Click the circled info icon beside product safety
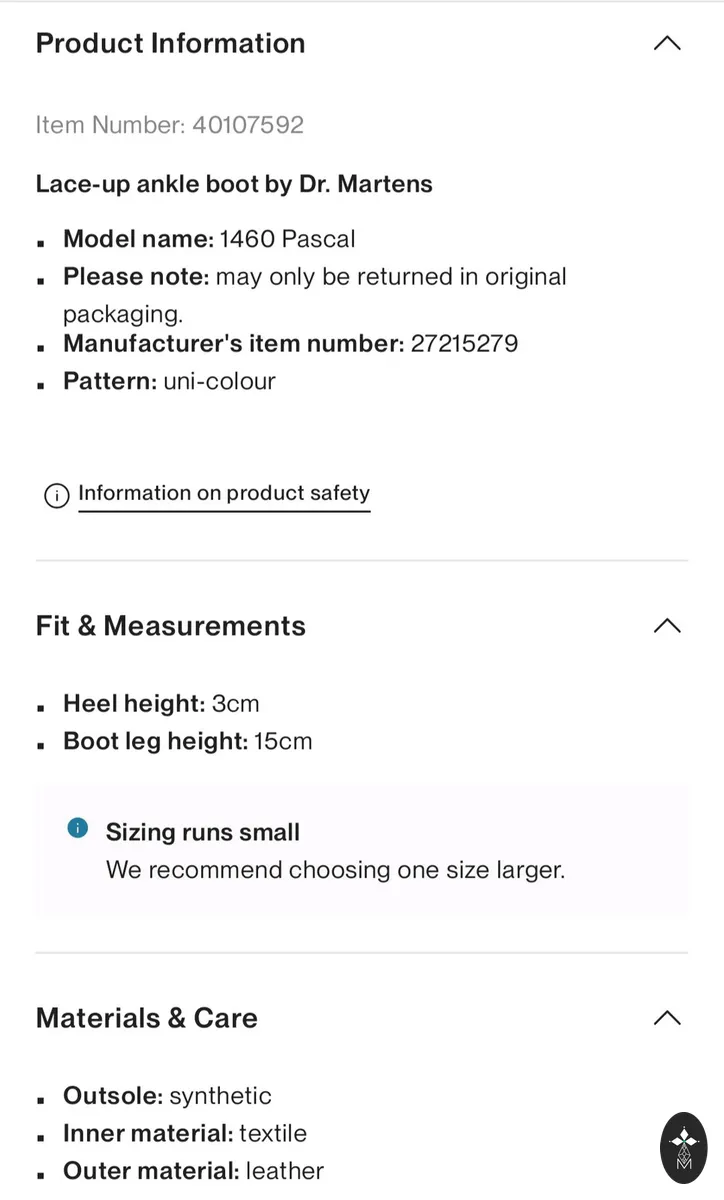Viewport: 724px width, 1200px height. point(57,495)
